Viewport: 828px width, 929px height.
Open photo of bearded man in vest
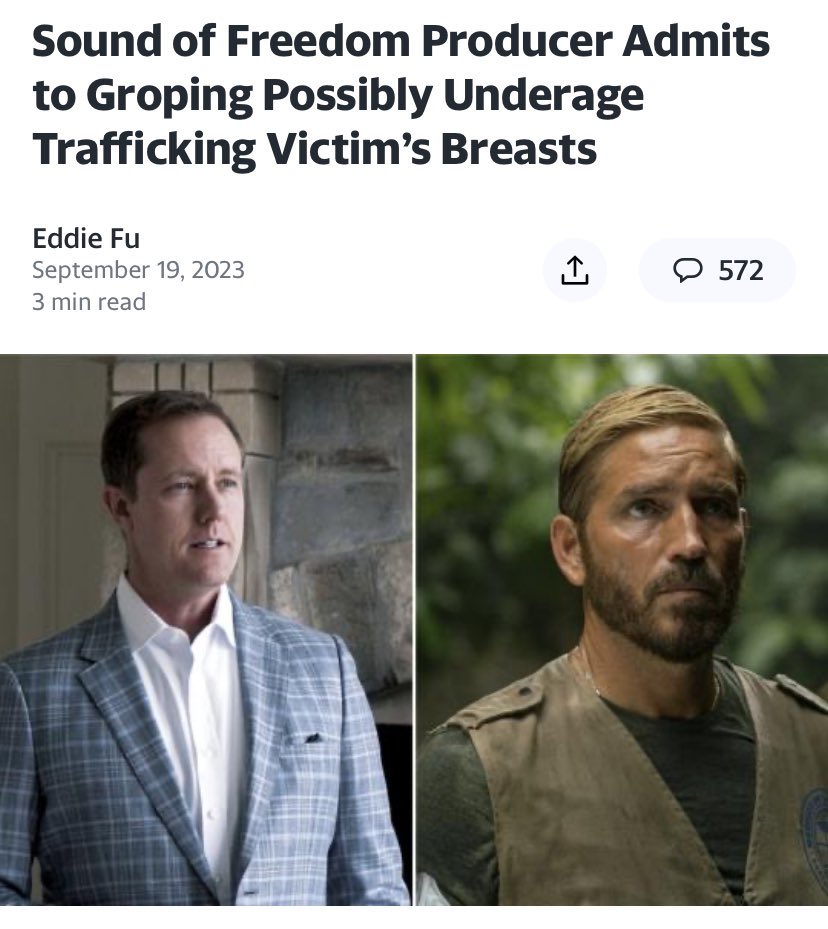point(622,629)
